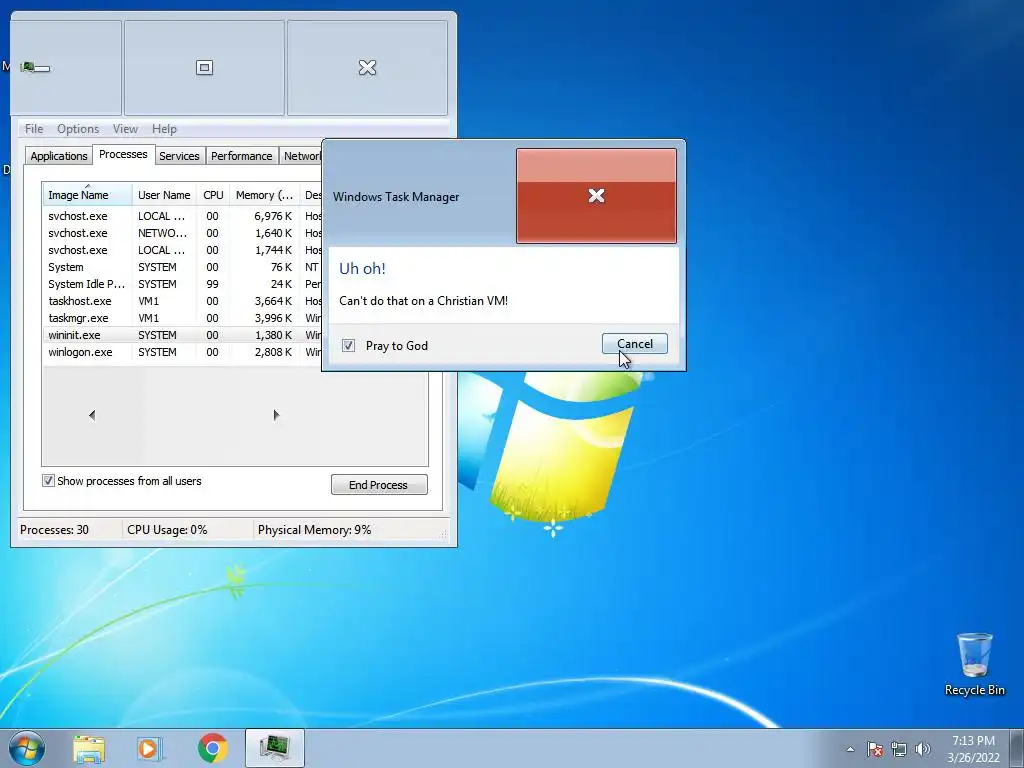The height and width of the screenshot is (768, 1024).
Task: Select the System Idle P... row
Action: click(182, 284)
